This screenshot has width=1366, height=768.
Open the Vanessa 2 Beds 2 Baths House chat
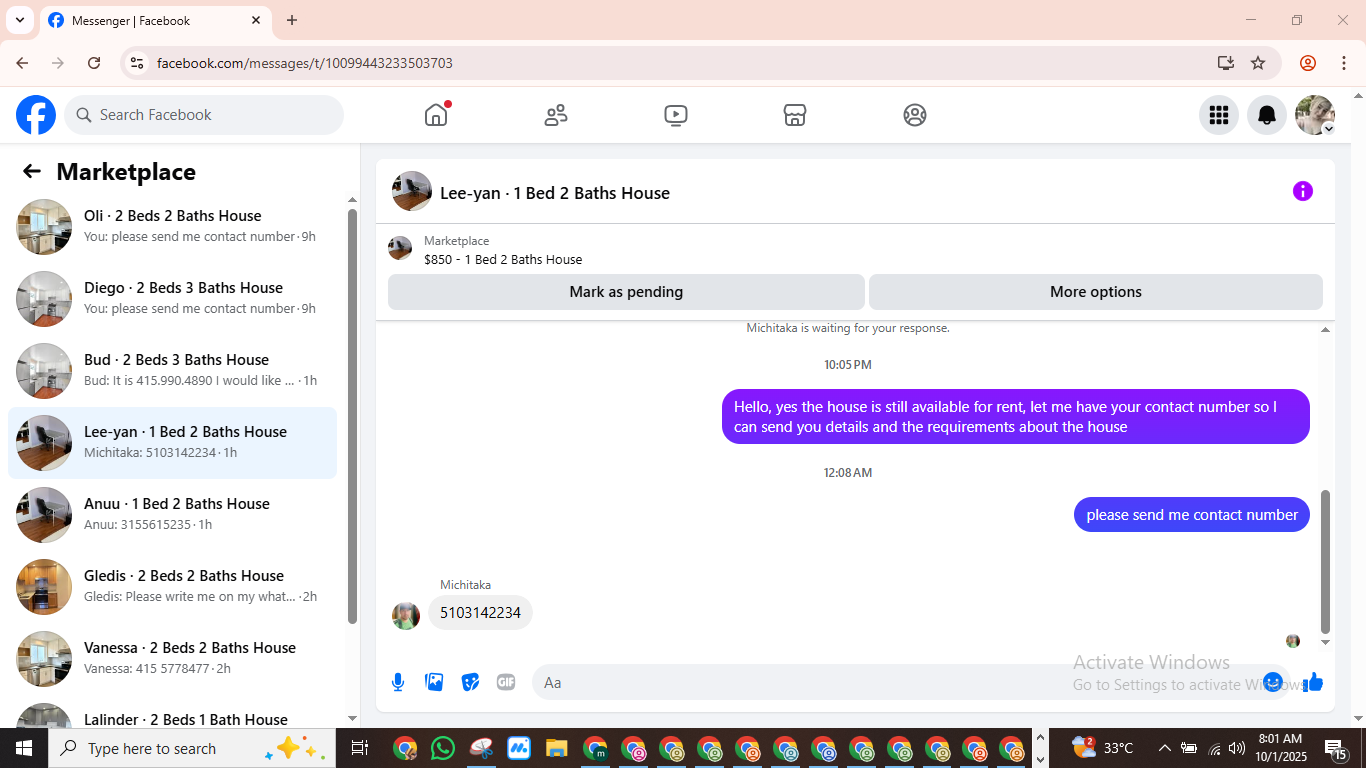172,659
